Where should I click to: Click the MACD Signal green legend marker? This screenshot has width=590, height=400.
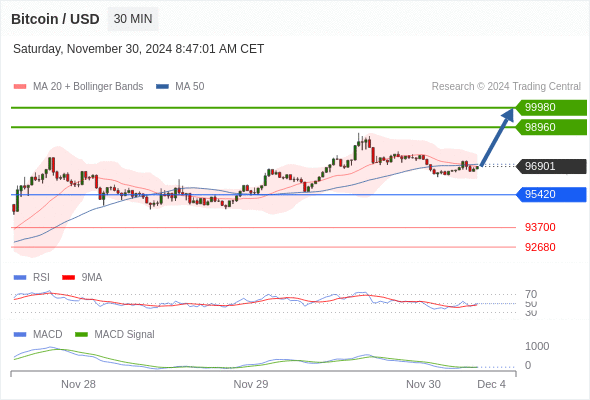(x=81, y=335)
